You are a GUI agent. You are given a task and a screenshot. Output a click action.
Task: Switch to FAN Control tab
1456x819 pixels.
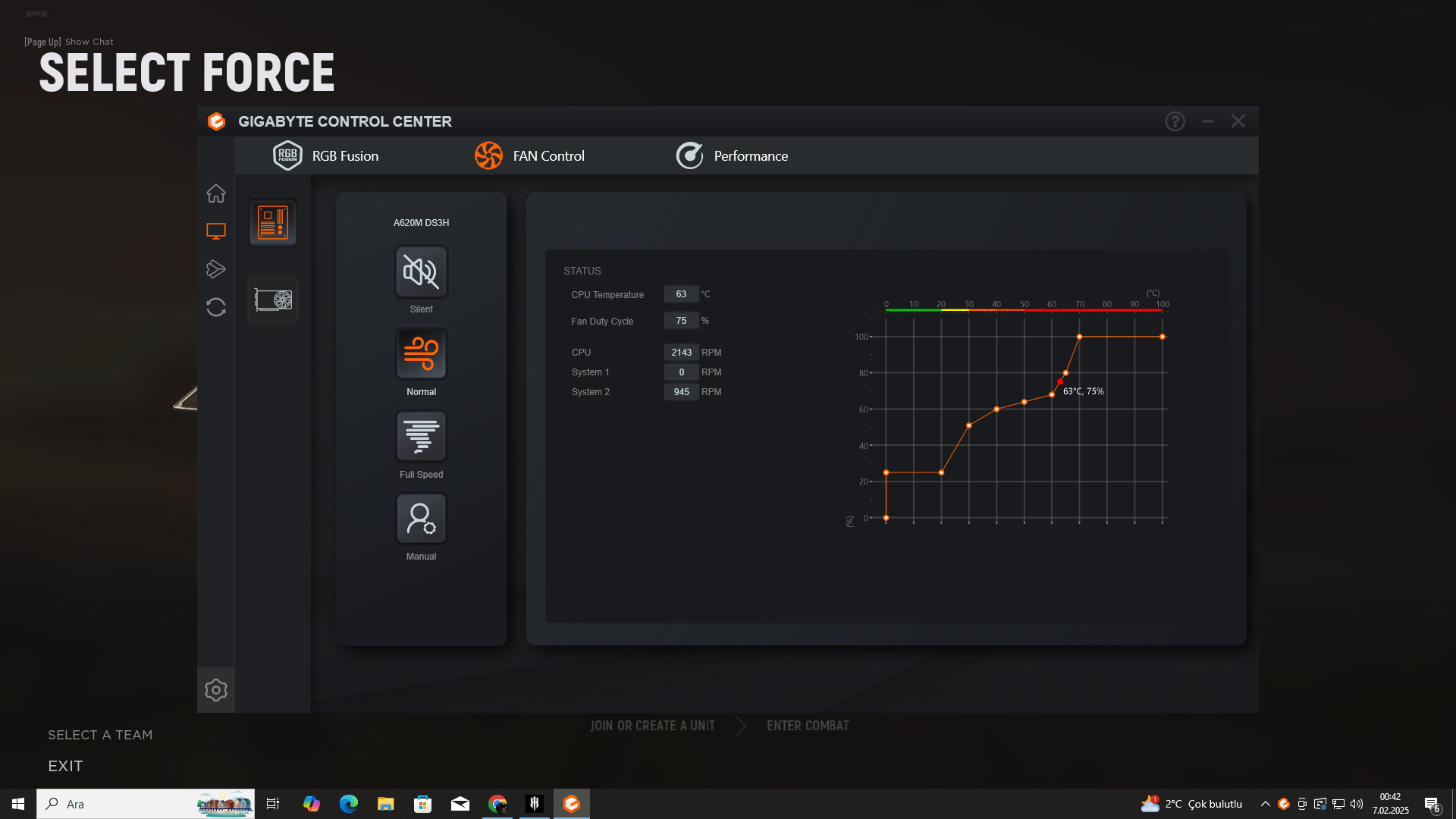click(529, 156)
